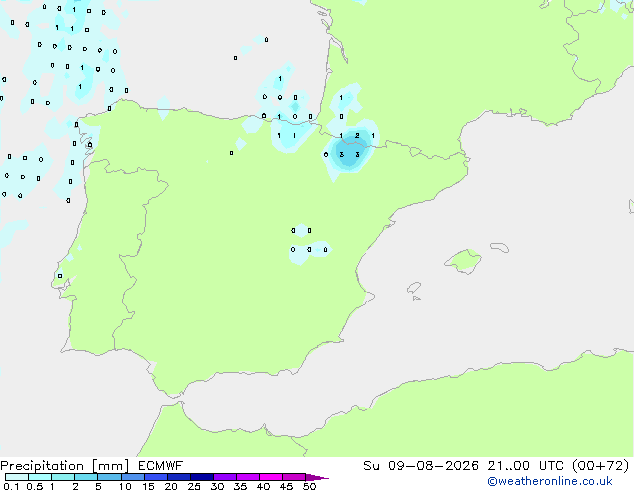
Task: Click the darkest blue precipitation cell over Pyrenees
Action: coord(350,152)
